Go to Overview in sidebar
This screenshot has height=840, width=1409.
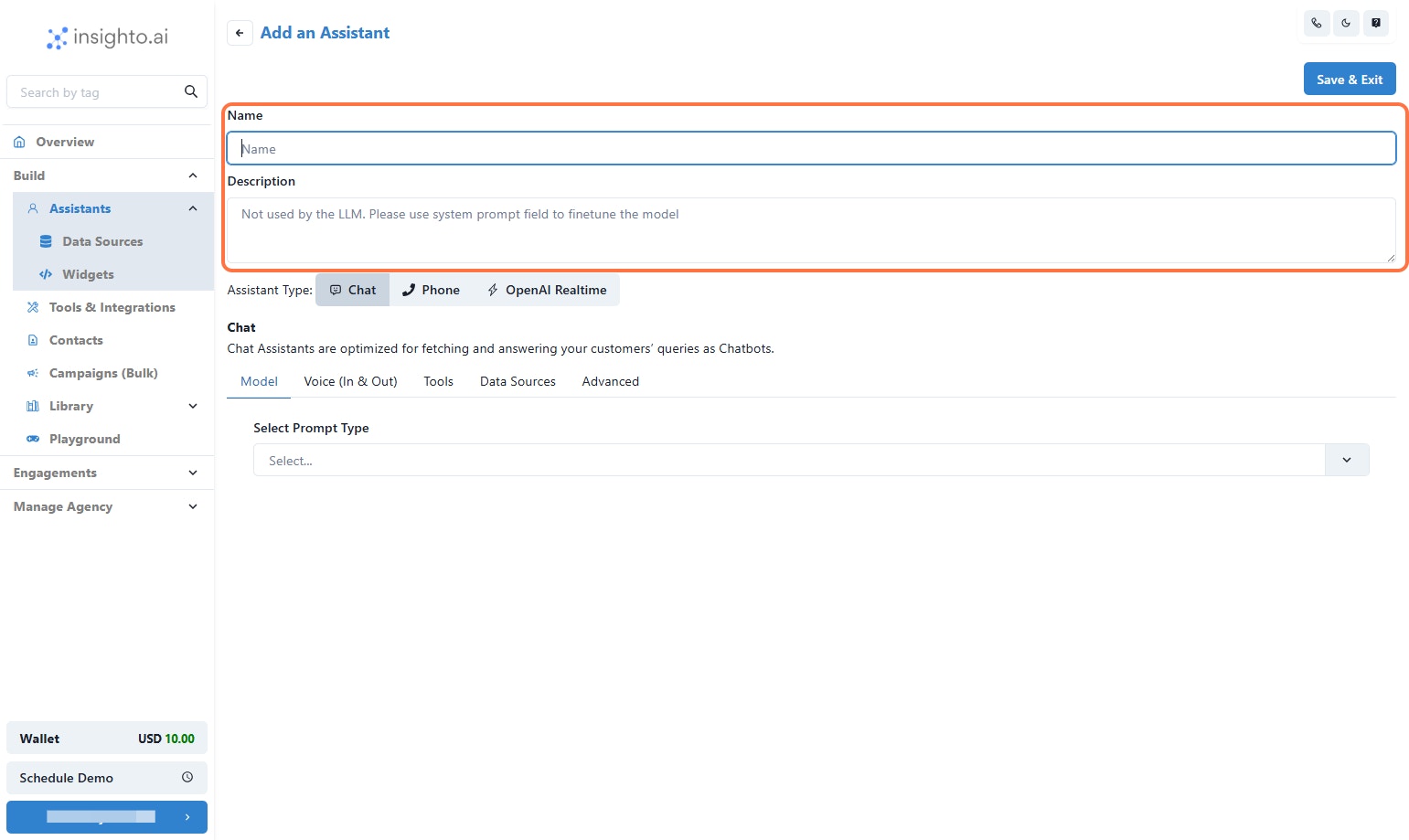pyautogui.click(x=65, y=142)
